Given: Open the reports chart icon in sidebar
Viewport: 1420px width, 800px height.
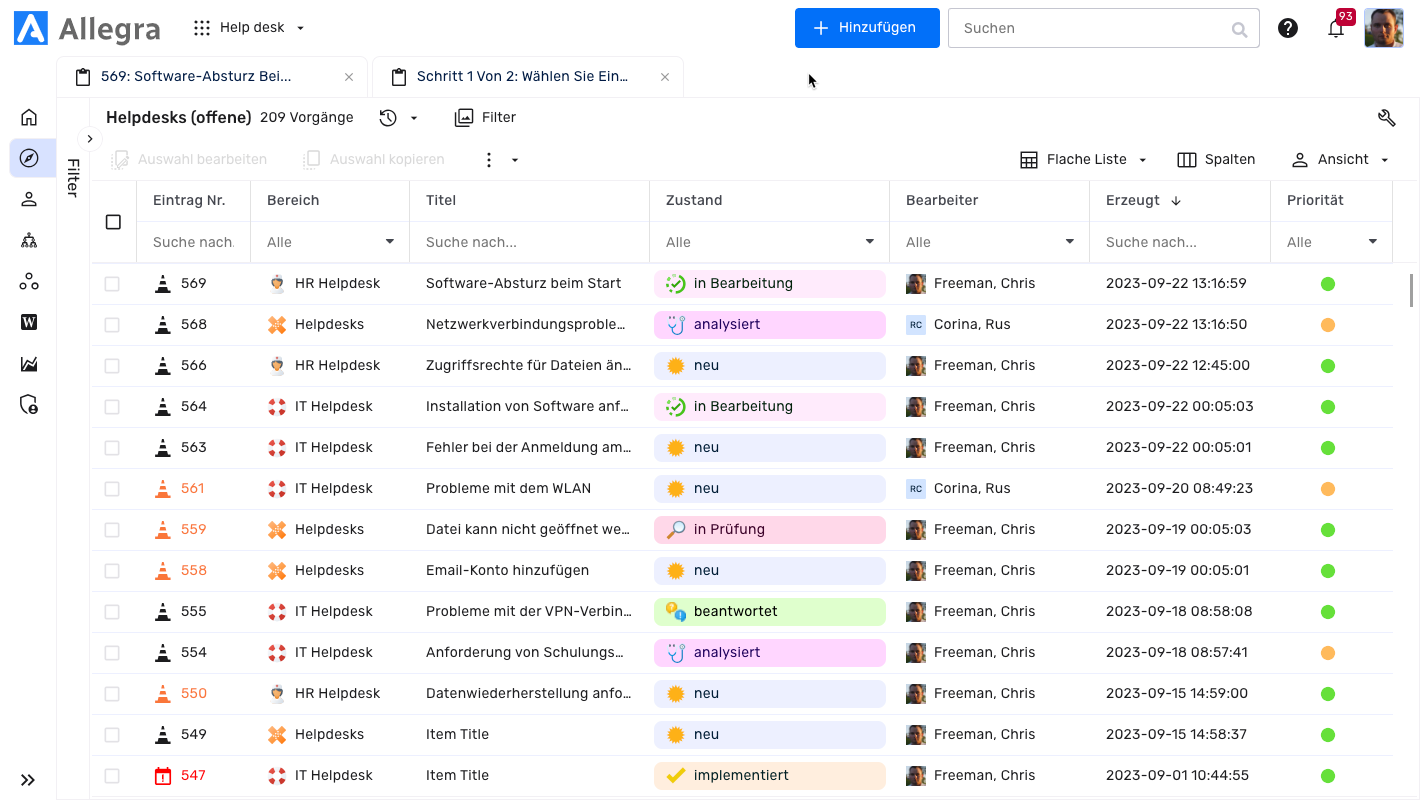Looking at the screenshot, I should [x=29, y=364].
